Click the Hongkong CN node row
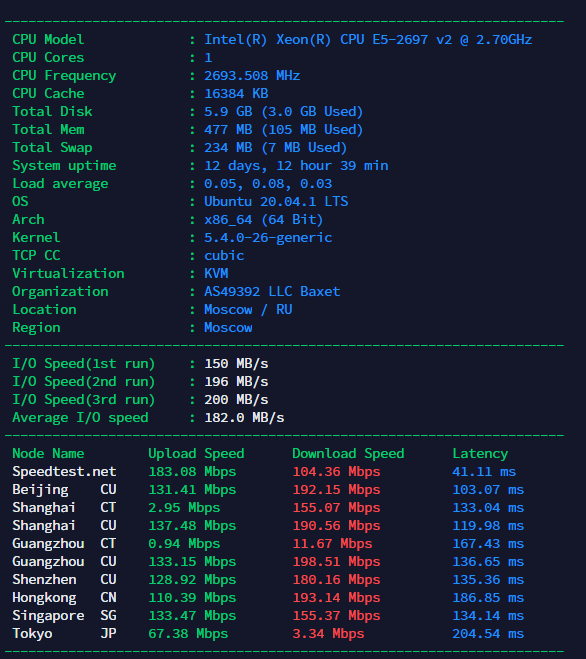The width and height of the screenshot is (586, 659). (x=268, y=598)
